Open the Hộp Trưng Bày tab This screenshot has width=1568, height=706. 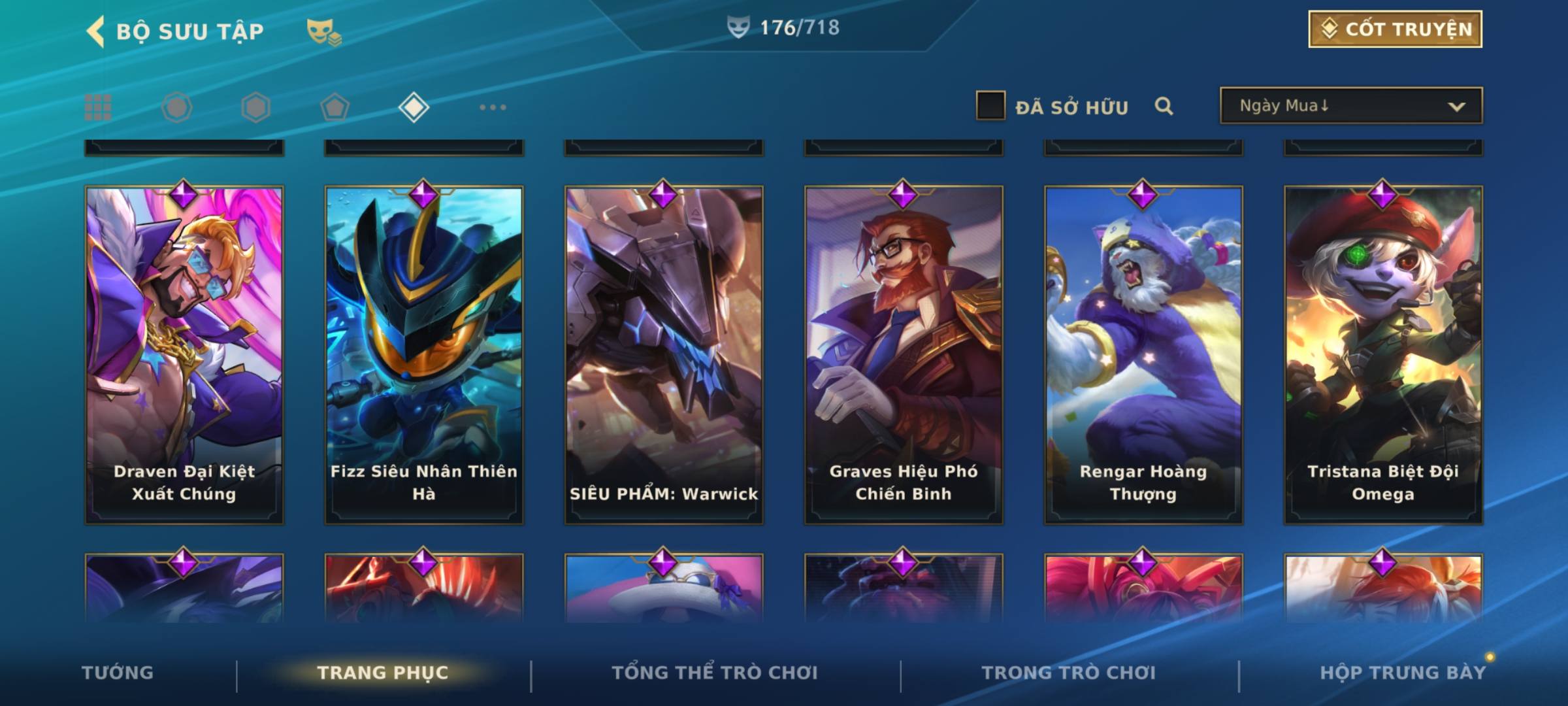point(1403,673)
